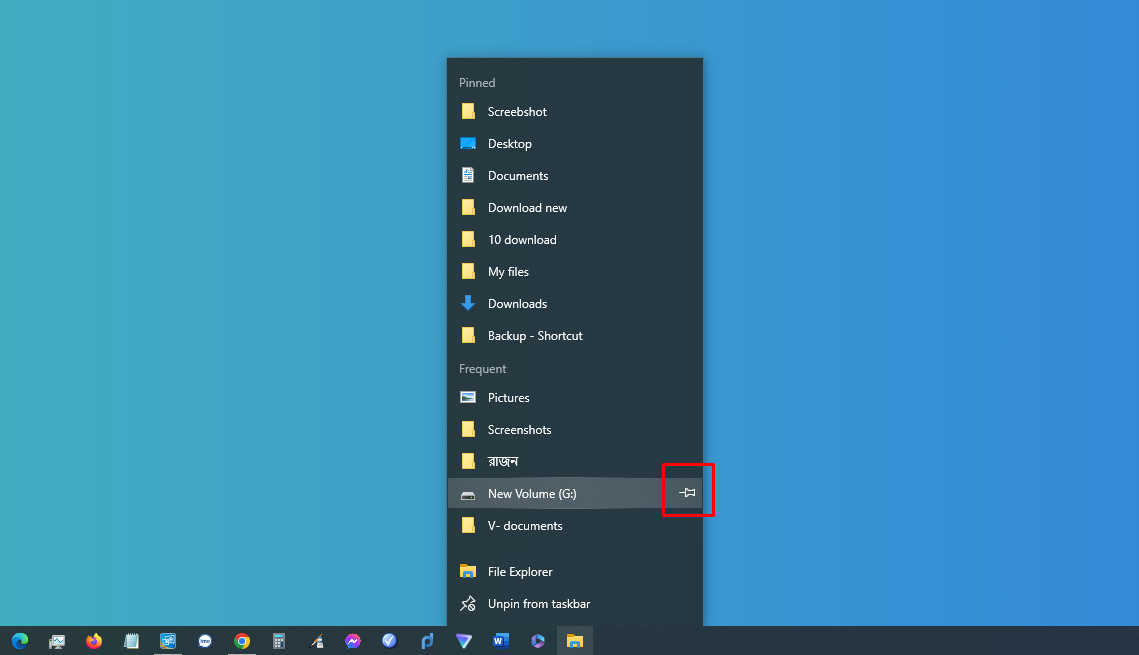
Task: Open "Pictures" under Frequent
Action: tap(508, 397)
